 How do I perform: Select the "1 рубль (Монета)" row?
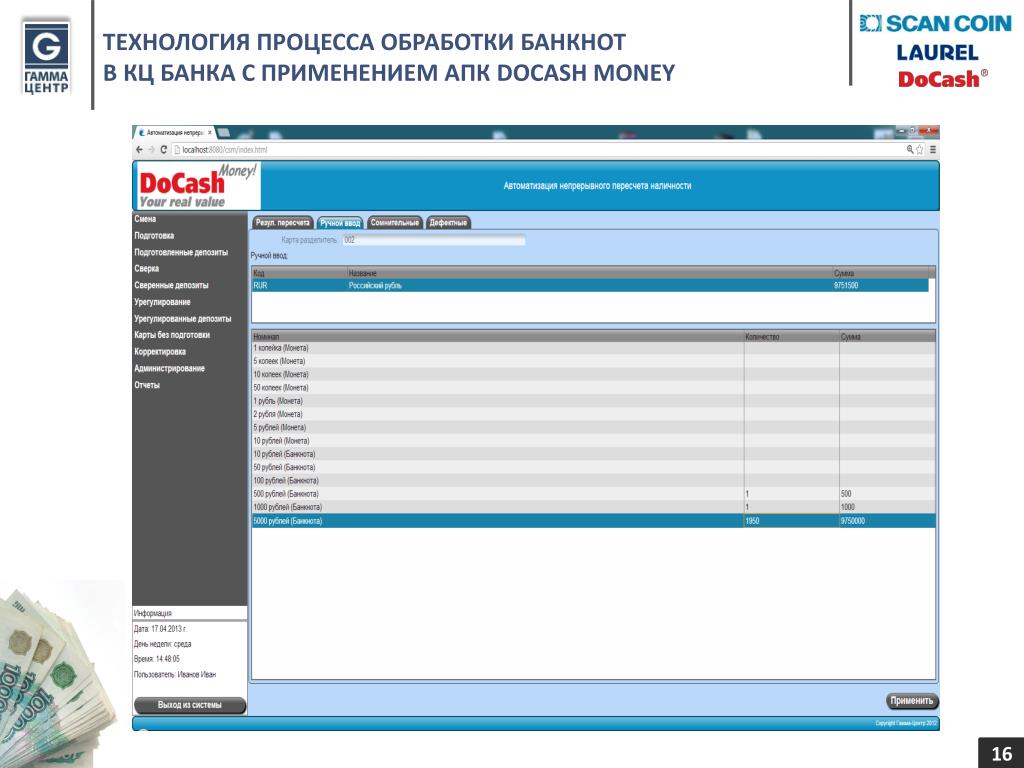coord(593,401)
